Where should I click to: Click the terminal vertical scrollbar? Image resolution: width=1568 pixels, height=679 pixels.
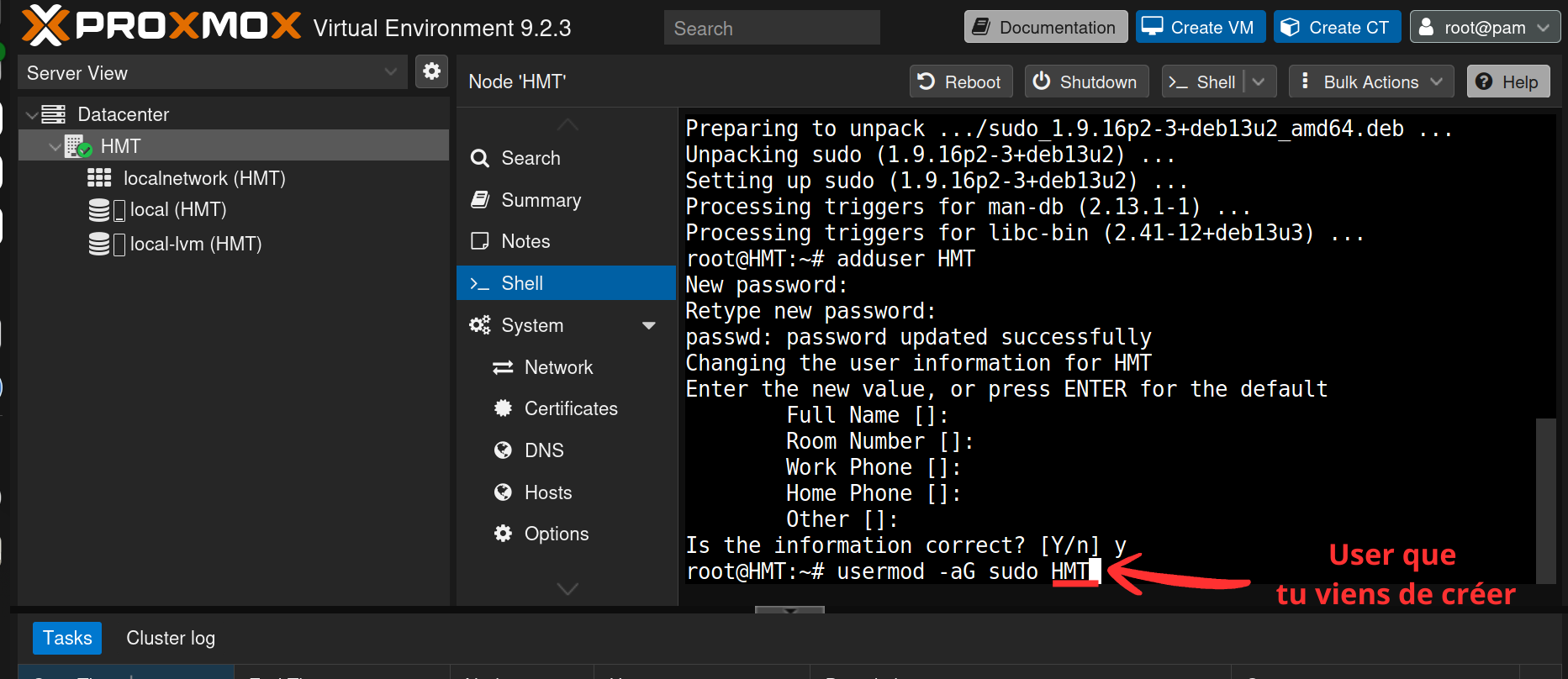[1545, 500]
